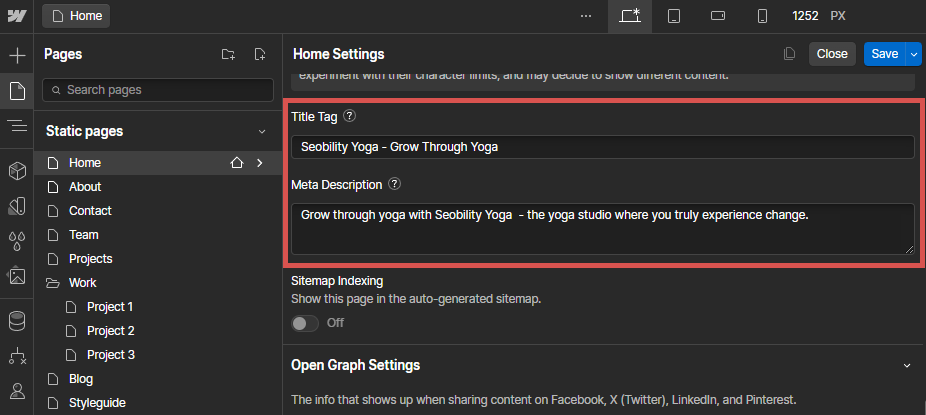Open the CMS collections database icon
926x415 pixels.
coord(17,321)
